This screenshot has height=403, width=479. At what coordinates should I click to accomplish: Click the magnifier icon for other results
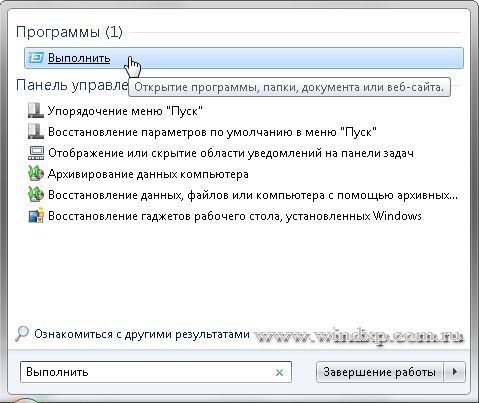pos(22,334)
